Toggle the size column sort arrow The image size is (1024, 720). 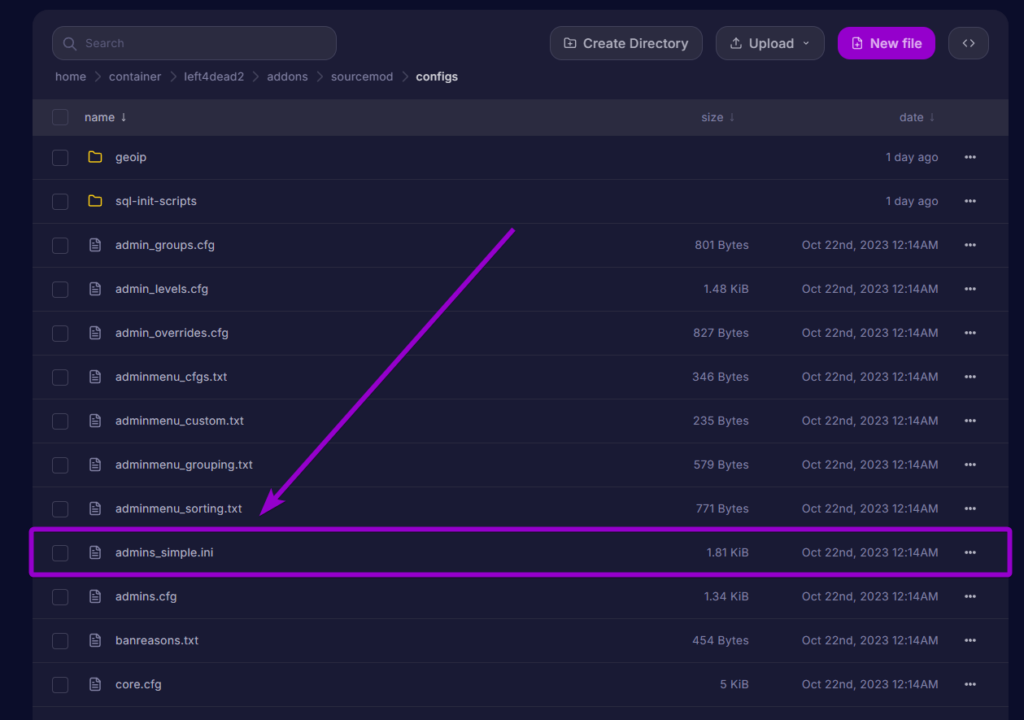coord(732,117)
